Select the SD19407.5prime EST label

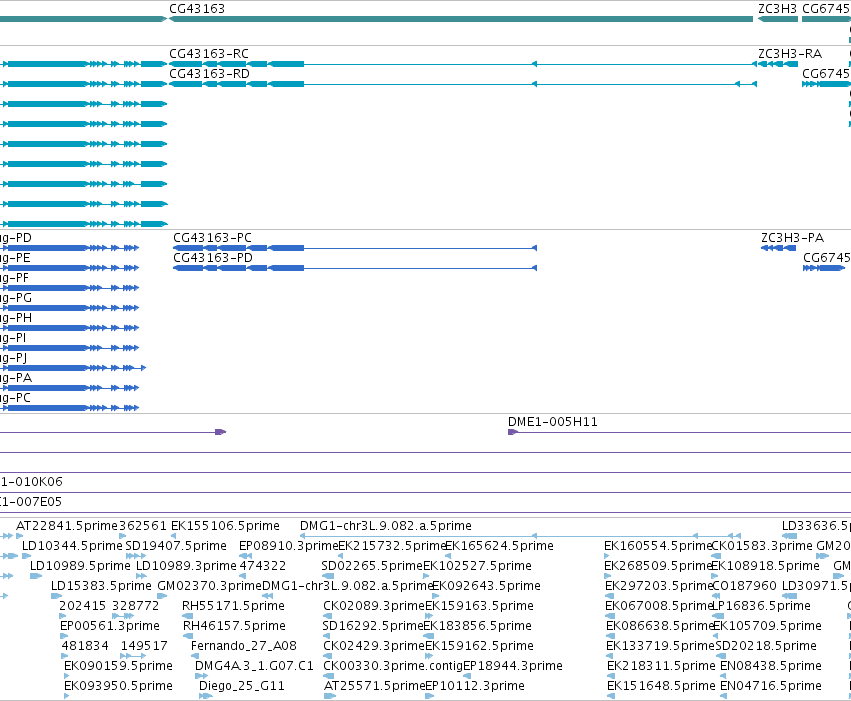click(x=176, y=546)
